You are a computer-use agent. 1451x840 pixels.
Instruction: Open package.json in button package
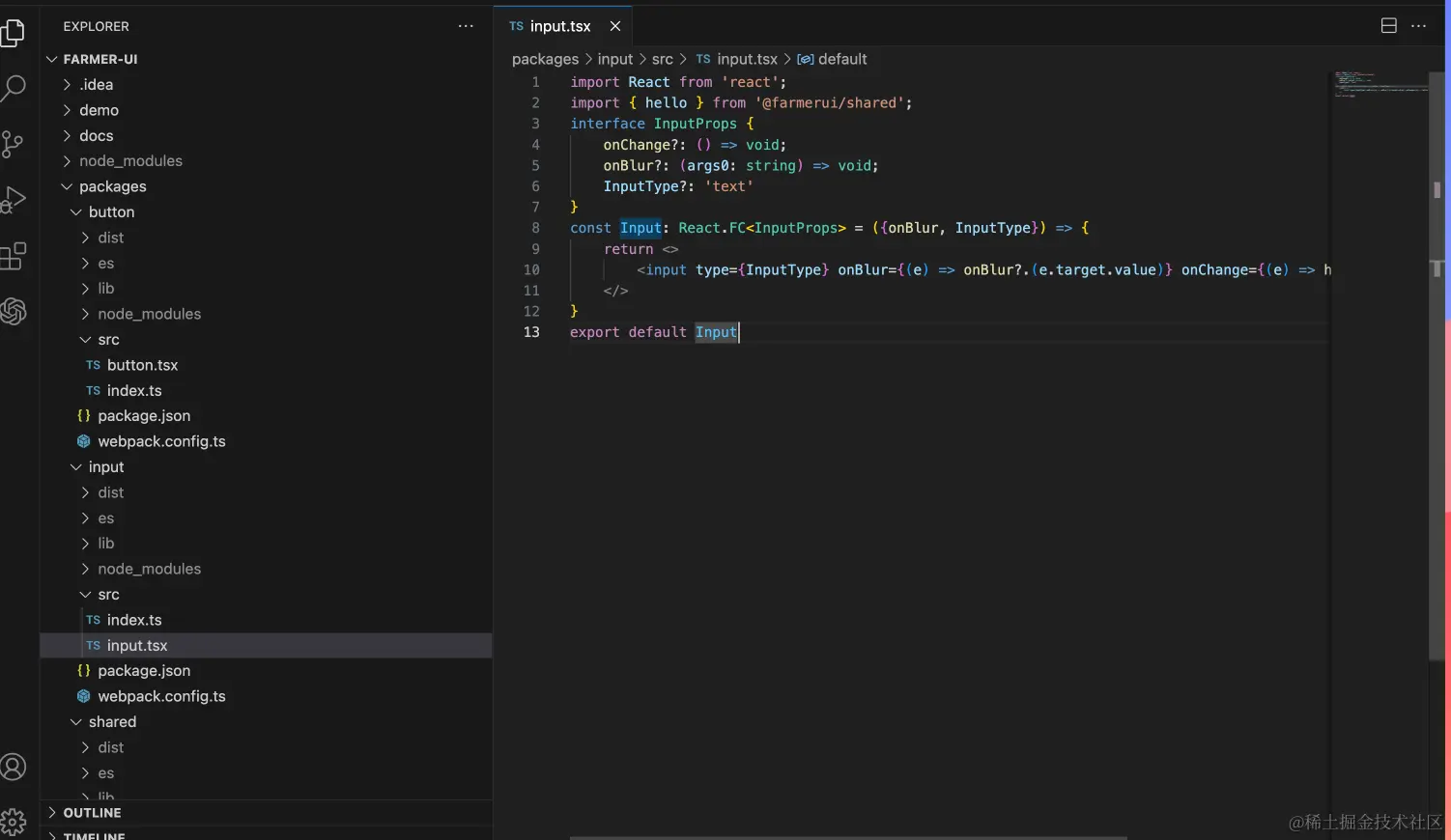coord(266,416)
